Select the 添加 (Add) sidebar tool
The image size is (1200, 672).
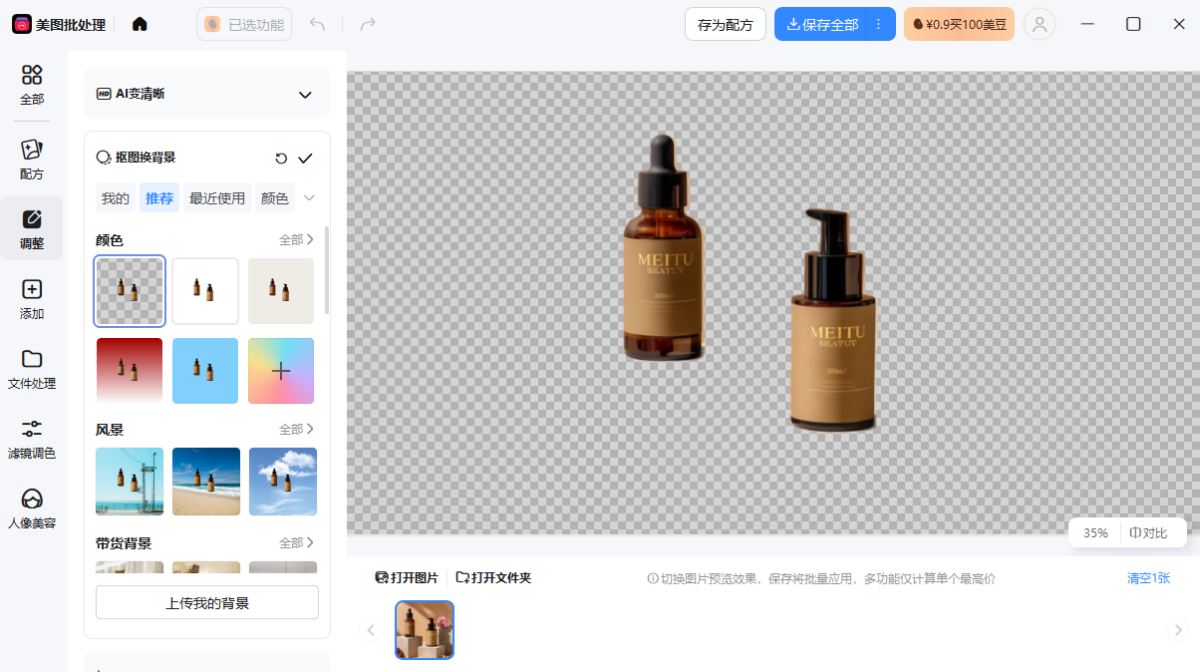(32, 298)
